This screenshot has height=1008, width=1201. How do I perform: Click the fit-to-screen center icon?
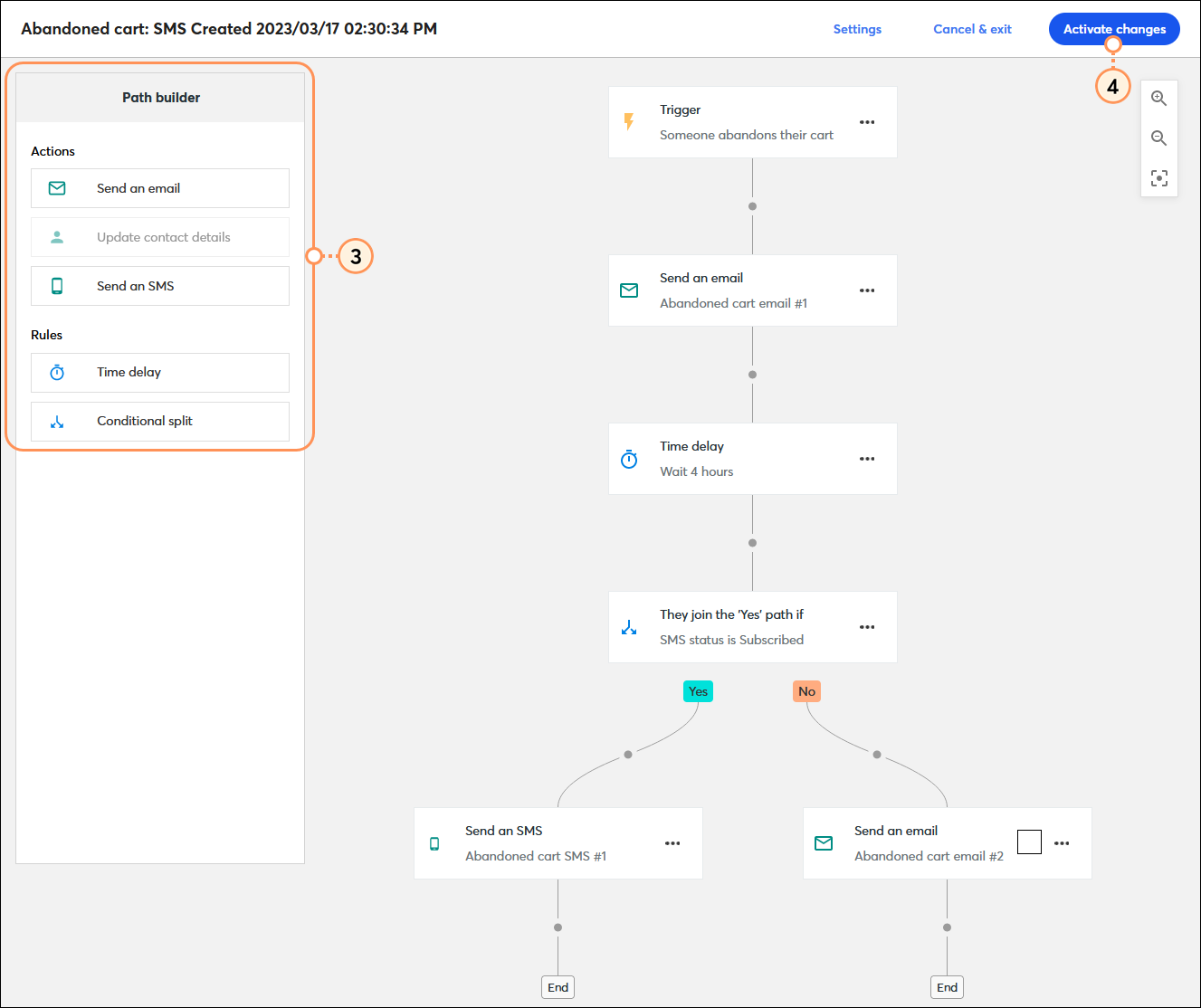click(1158, 178)
